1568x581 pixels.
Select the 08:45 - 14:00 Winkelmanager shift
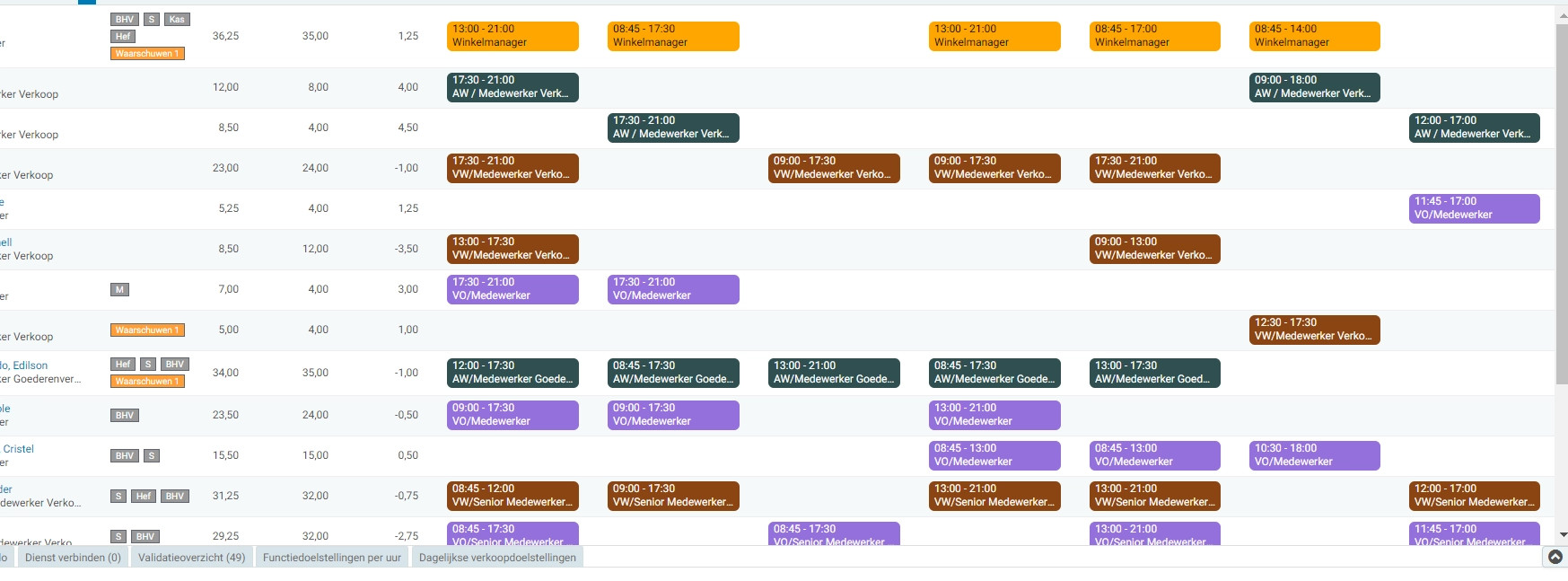[1314, 36]
